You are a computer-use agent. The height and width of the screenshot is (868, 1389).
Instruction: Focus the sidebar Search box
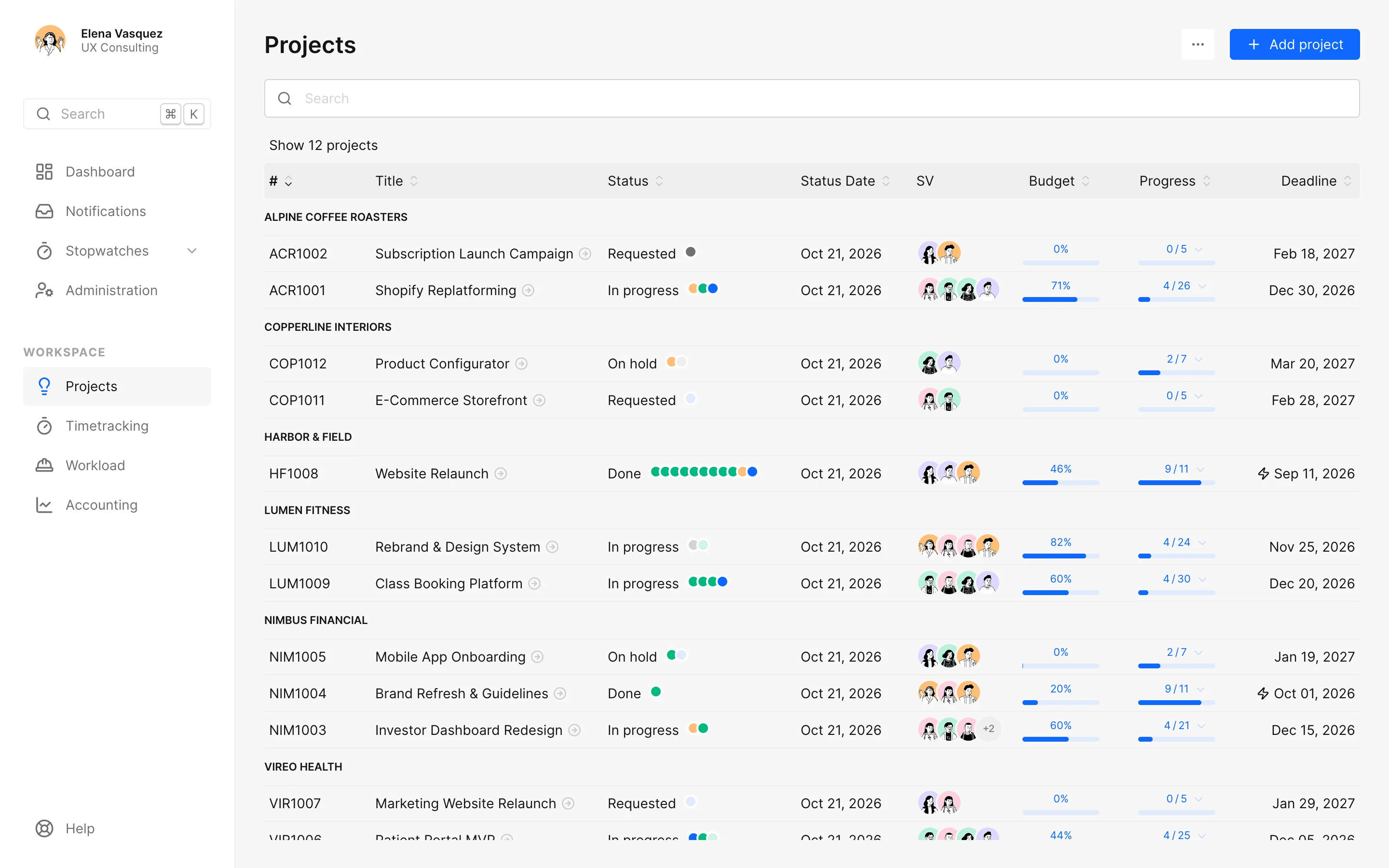117,114
